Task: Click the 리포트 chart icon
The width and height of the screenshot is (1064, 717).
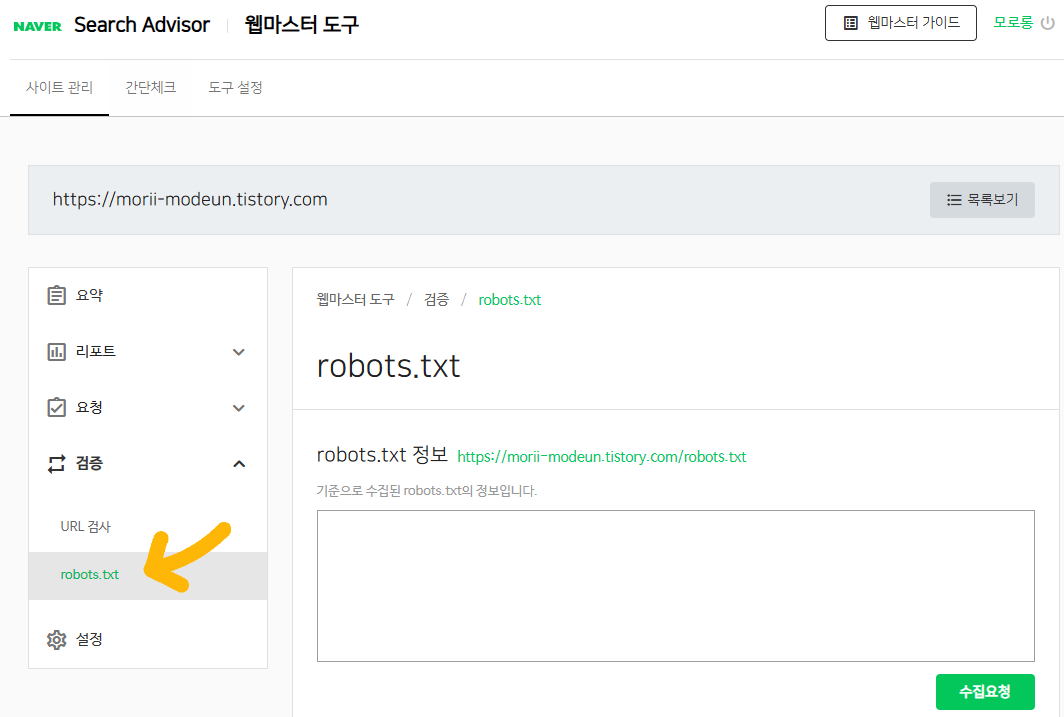Action: tap(56, 351)
